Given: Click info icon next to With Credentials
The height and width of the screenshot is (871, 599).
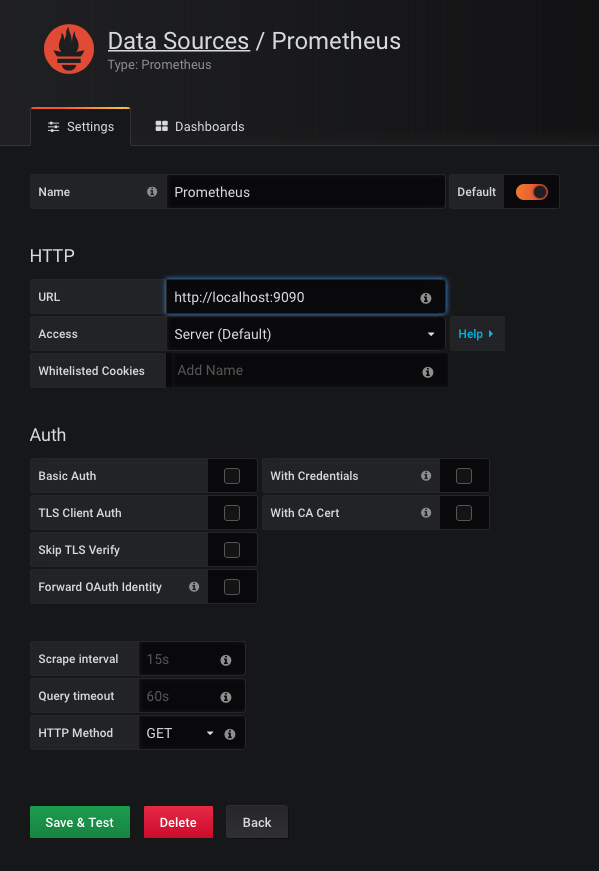Looking at the screenshot, I should (x=426, y=475).
